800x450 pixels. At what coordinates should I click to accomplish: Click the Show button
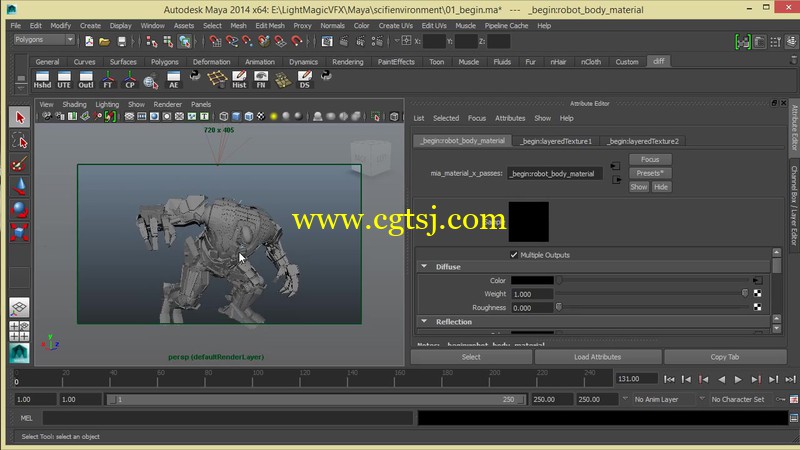639,187
